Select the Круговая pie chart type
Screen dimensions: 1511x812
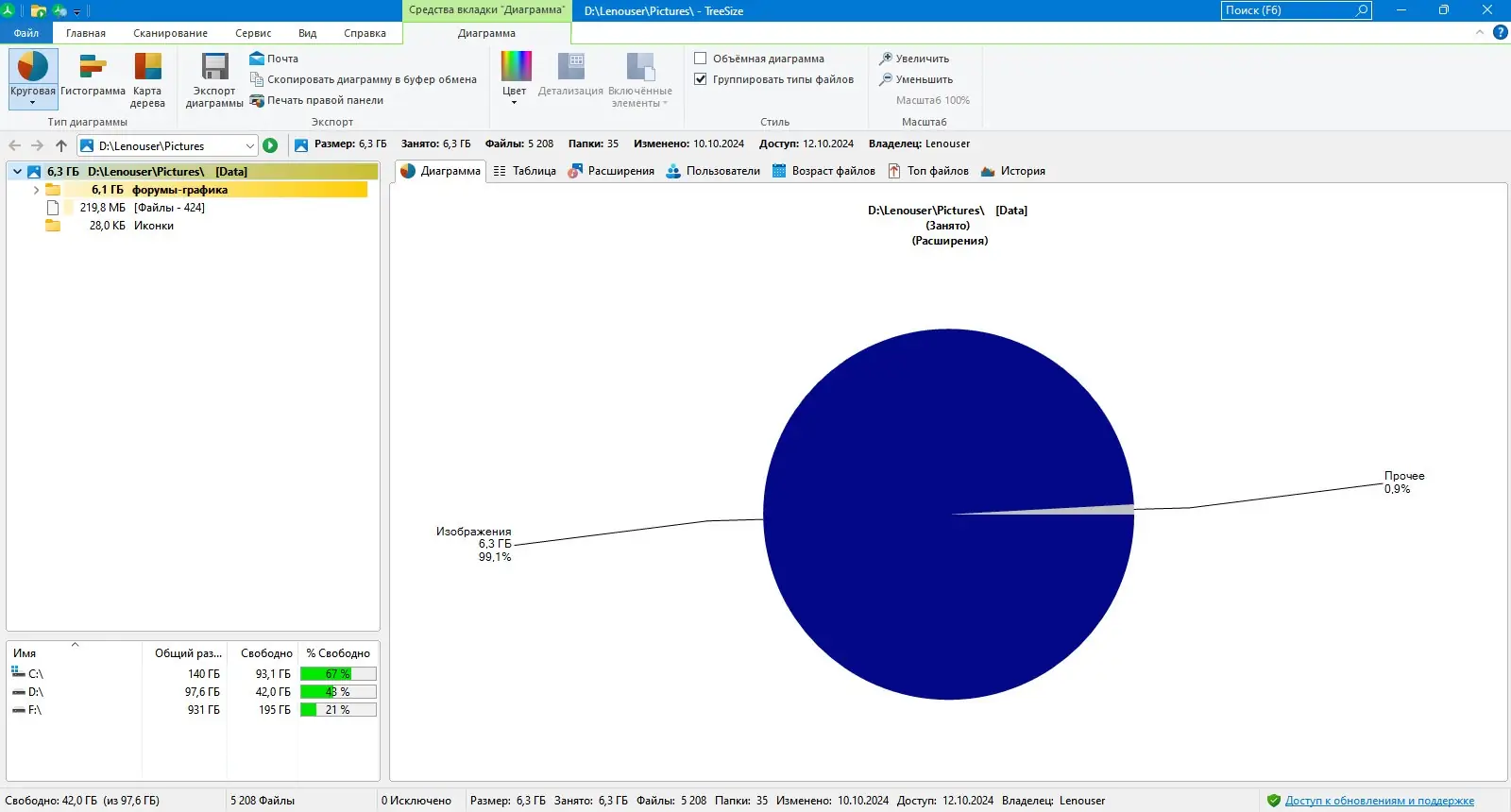[33, 78]
